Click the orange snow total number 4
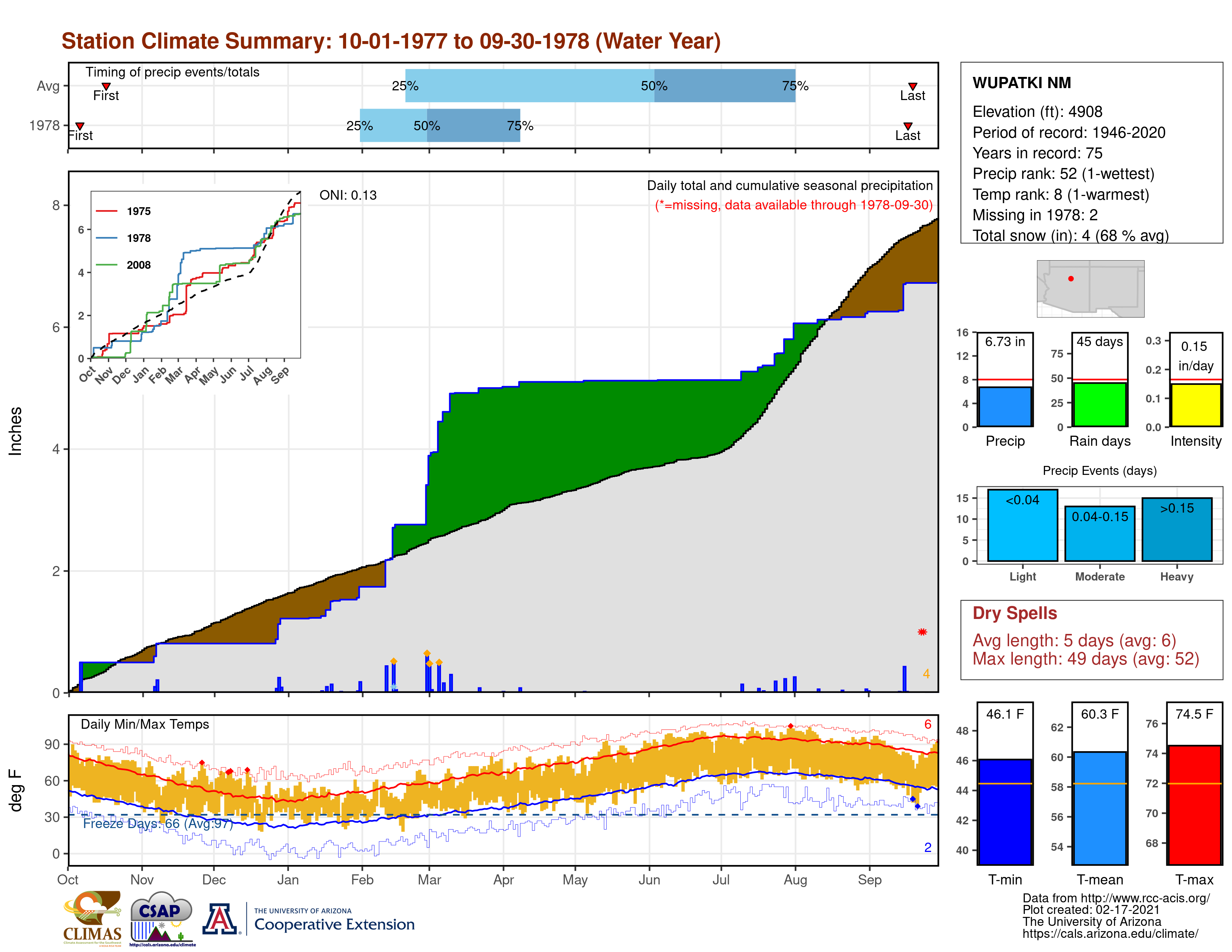Image resolution: width=1232 pixels, height=952 pixels. [926, 674]
